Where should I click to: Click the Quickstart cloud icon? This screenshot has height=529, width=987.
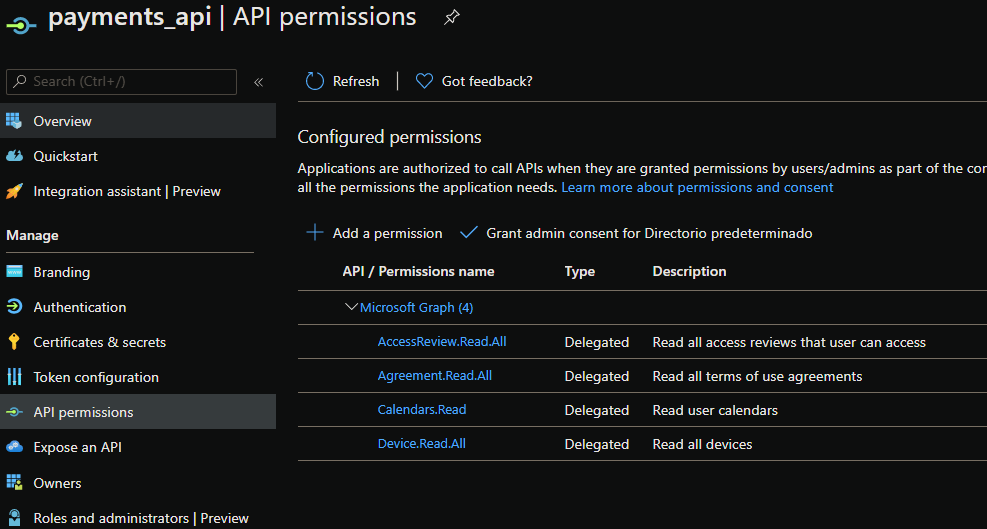[14, 156]
